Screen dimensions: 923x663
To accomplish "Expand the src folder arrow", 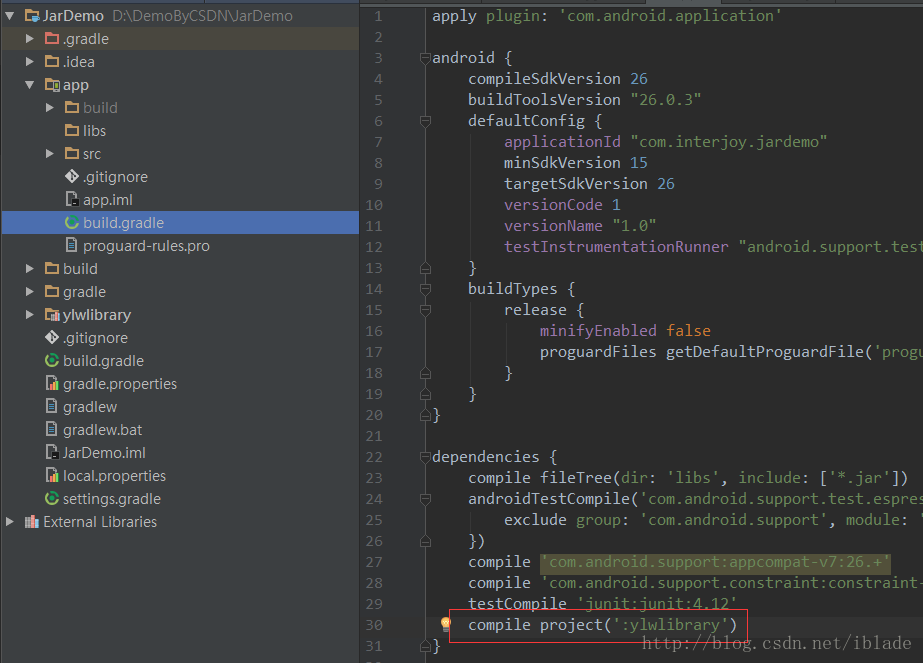I will [50, 154].
